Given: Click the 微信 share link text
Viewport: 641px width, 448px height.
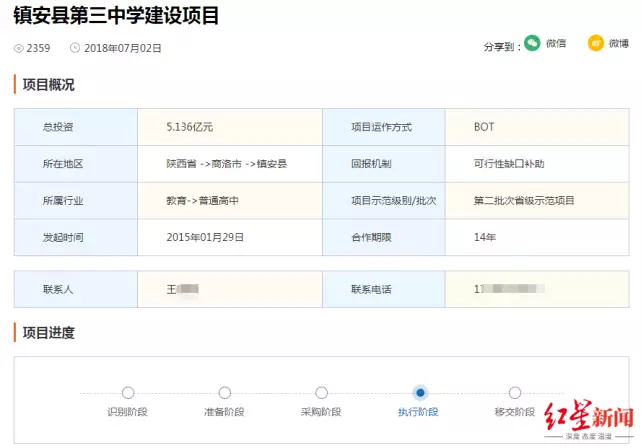Looking at the screenshot, I should point(556,44).
